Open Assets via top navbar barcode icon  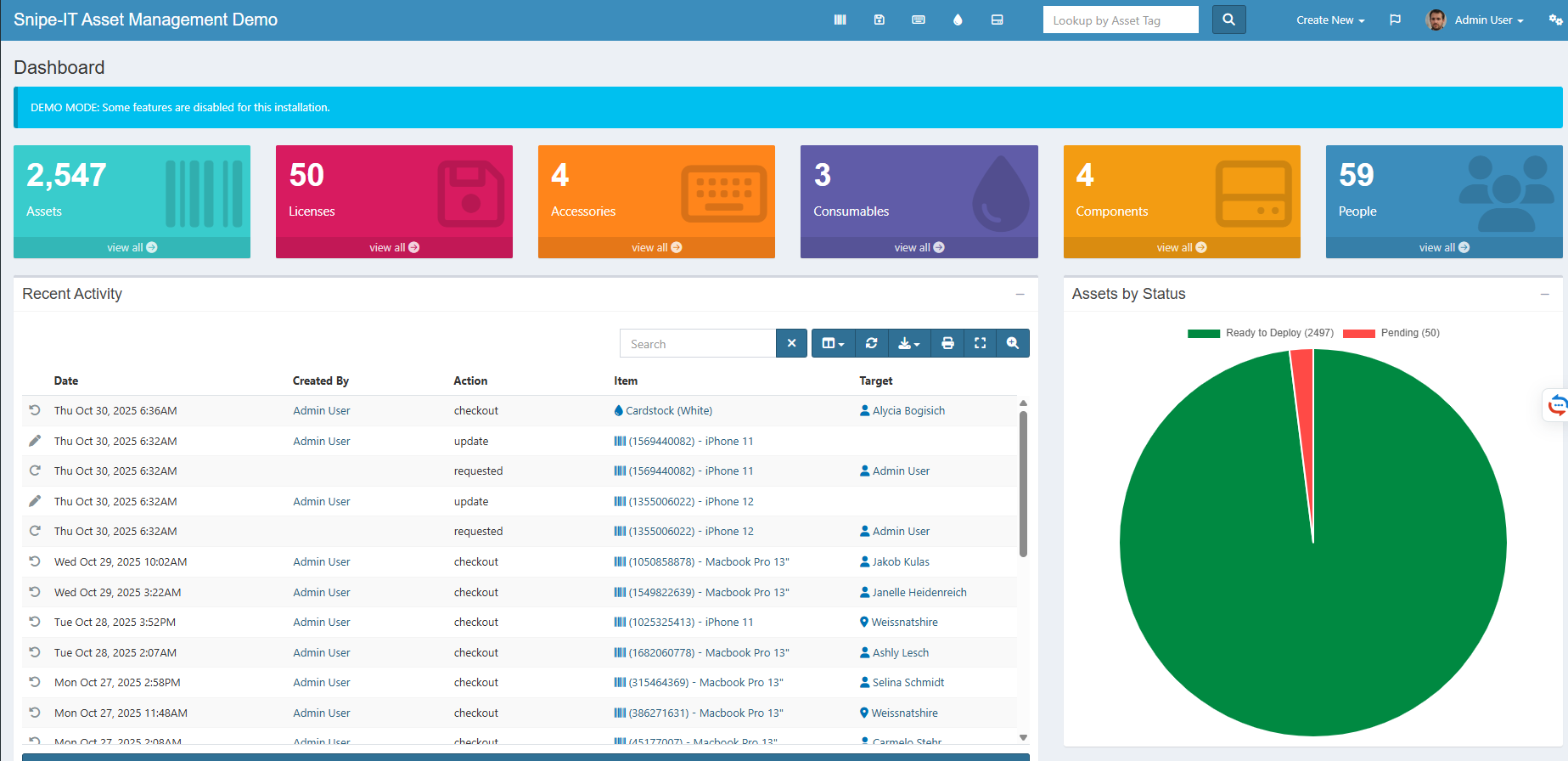tap(840, 20)
